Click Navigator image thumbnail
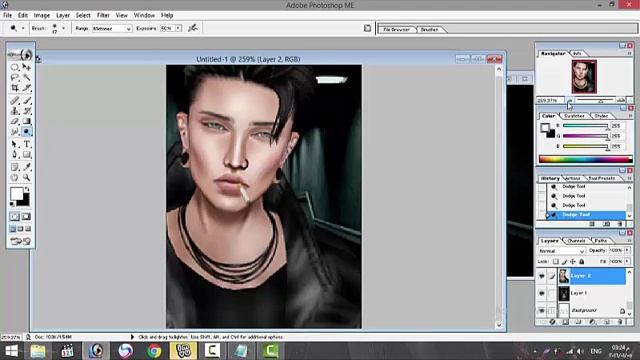Screen dimensions: 640x360 click(x=584, y=76)
